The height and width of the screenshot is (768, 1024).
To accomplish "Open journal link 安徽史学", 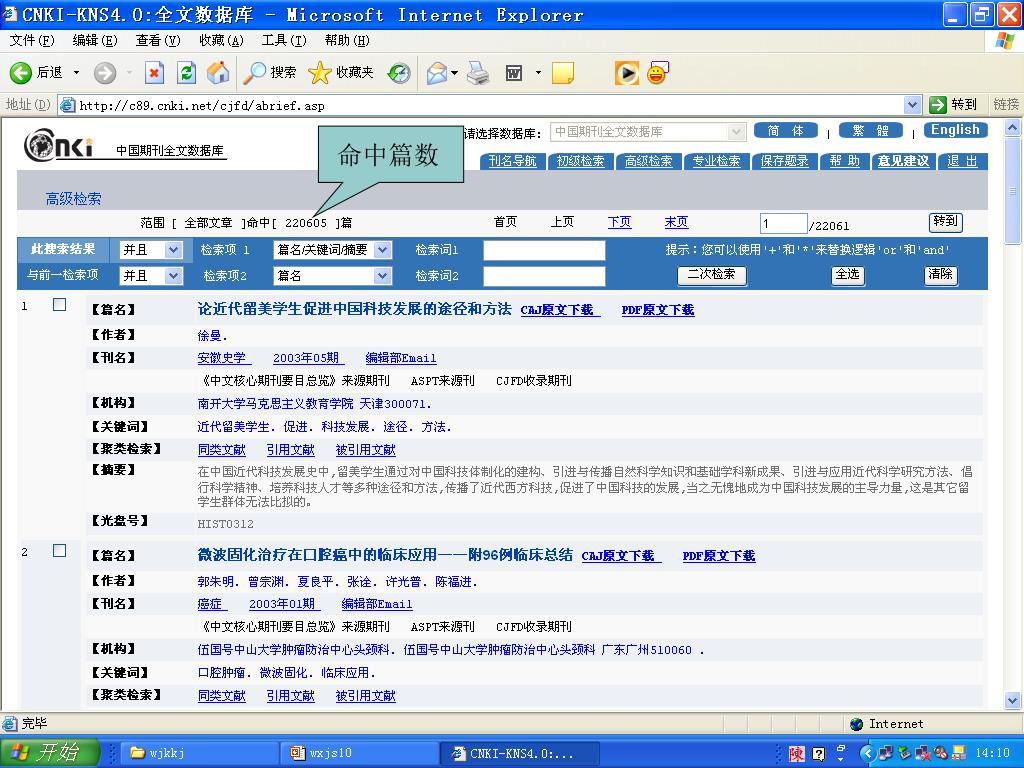I will [223, 358].
